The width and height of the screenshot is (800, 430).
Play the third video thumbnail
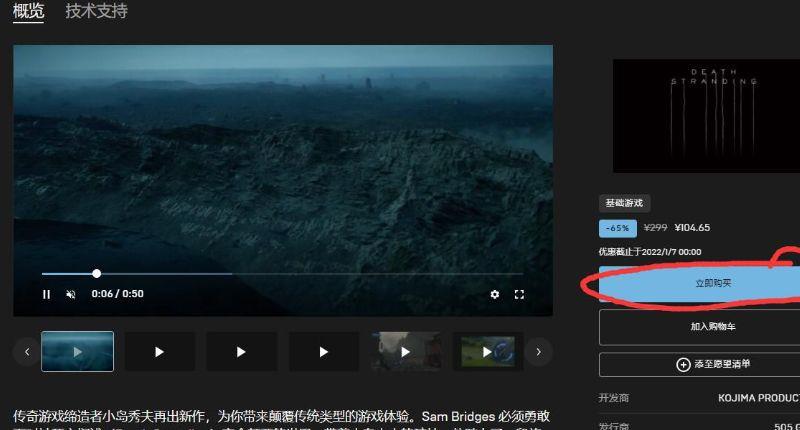(241, 351)
